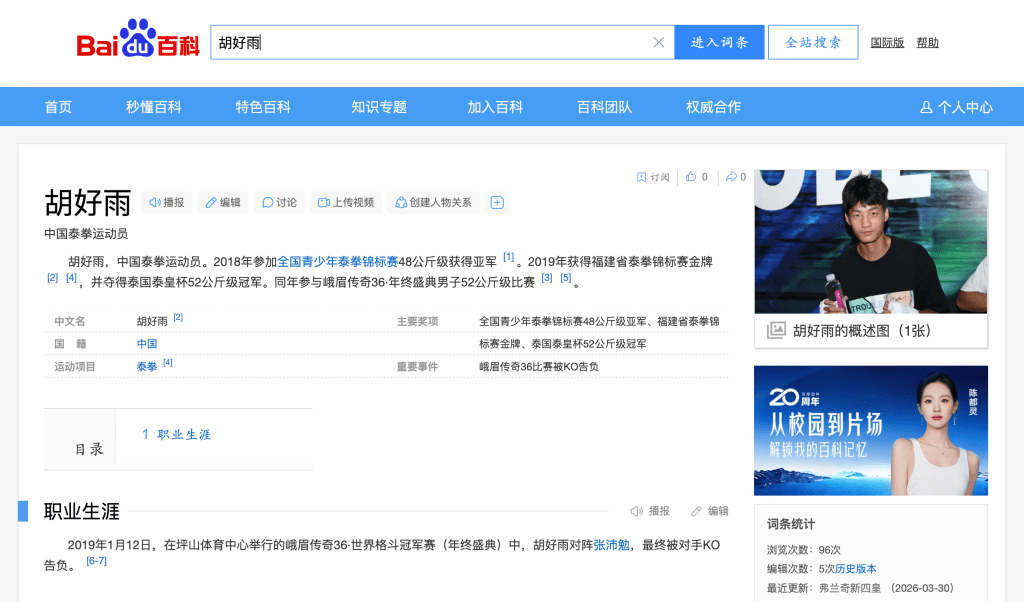The width and height of the screenshot is (1024, 602).
Task: Click the 进入词条 button
Action: point(719,42)
